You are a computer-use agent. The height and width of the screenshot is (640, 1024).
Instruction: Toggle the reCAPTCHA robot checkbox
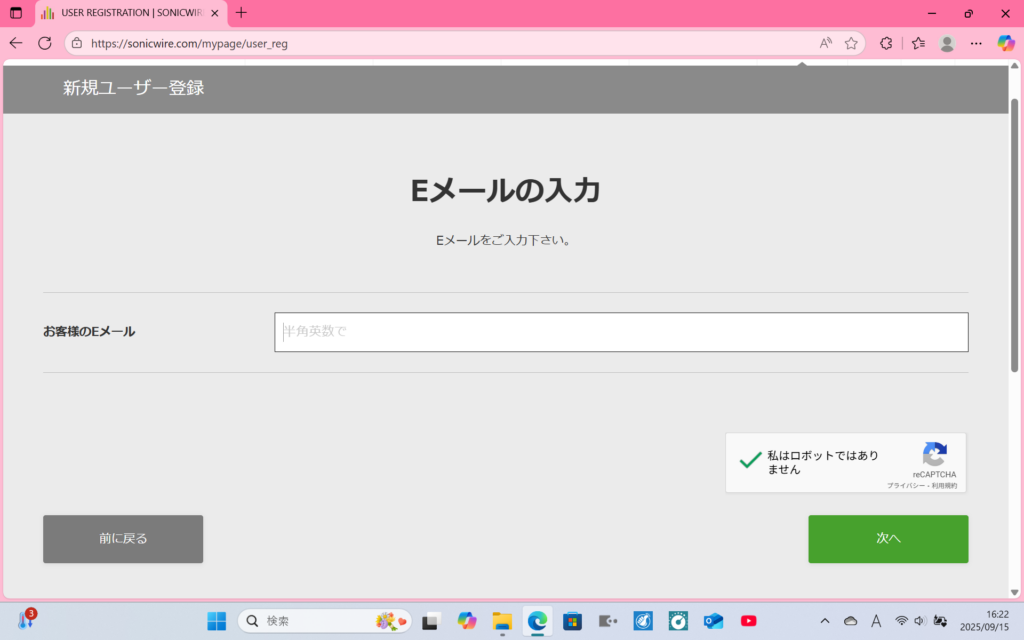pyautogui.click(x=750, y=461)
